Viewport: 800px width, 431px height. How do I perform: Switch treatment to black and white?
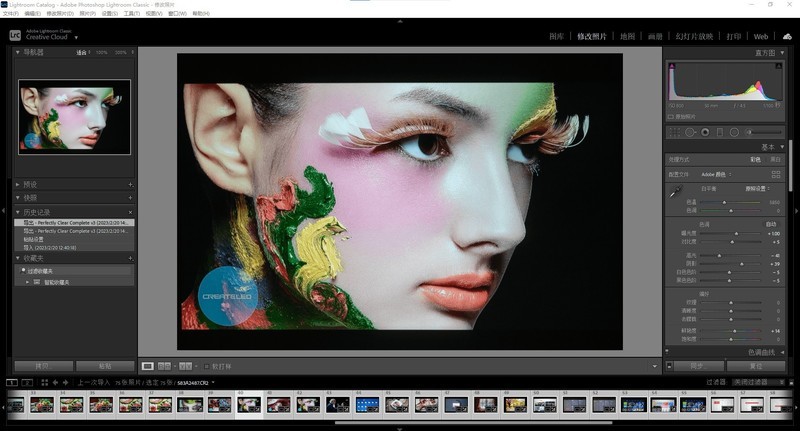coord(775,159)
